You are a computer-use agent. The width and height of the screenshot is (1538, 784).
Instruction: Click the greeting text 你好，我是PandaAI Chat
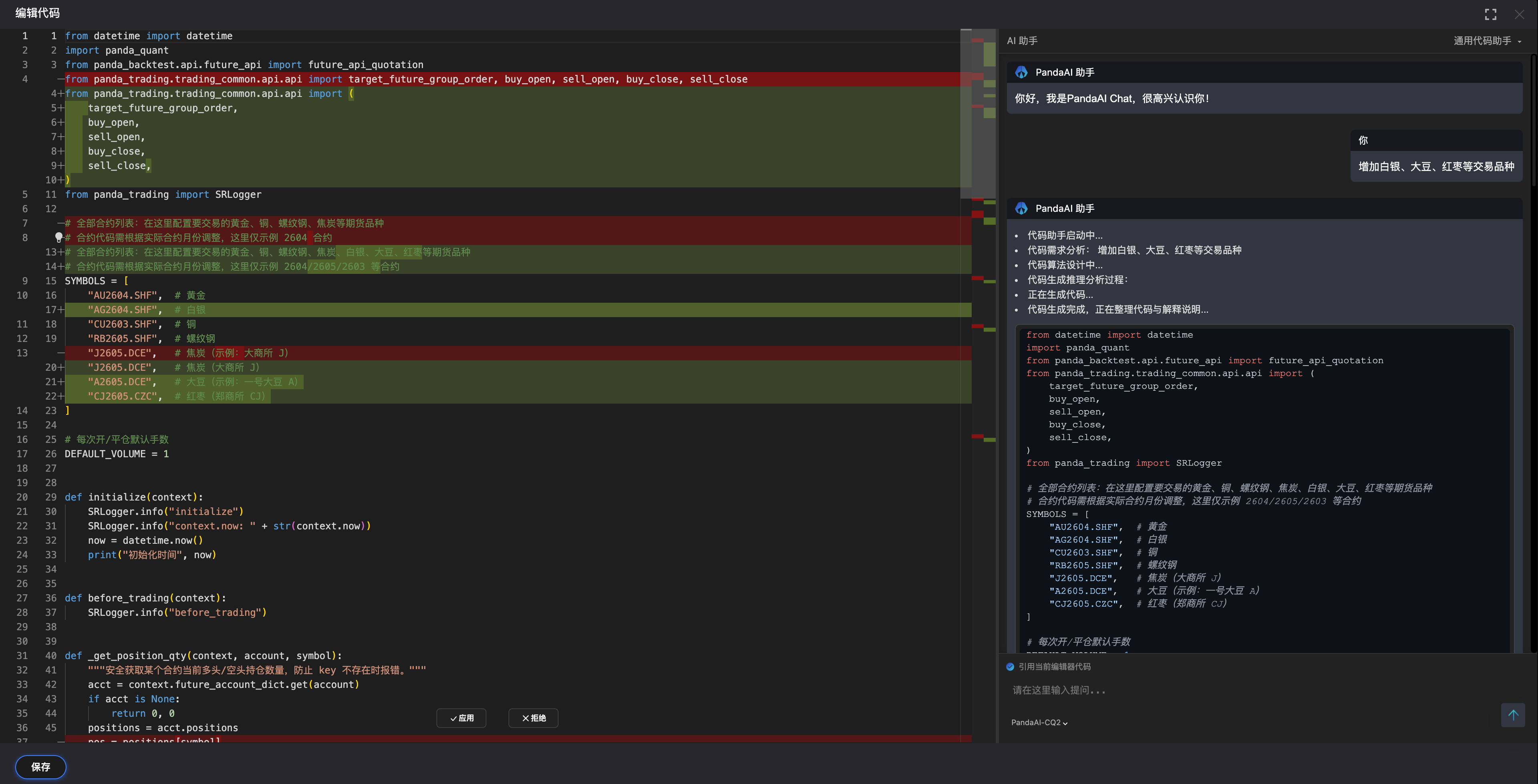[1112, 99]
